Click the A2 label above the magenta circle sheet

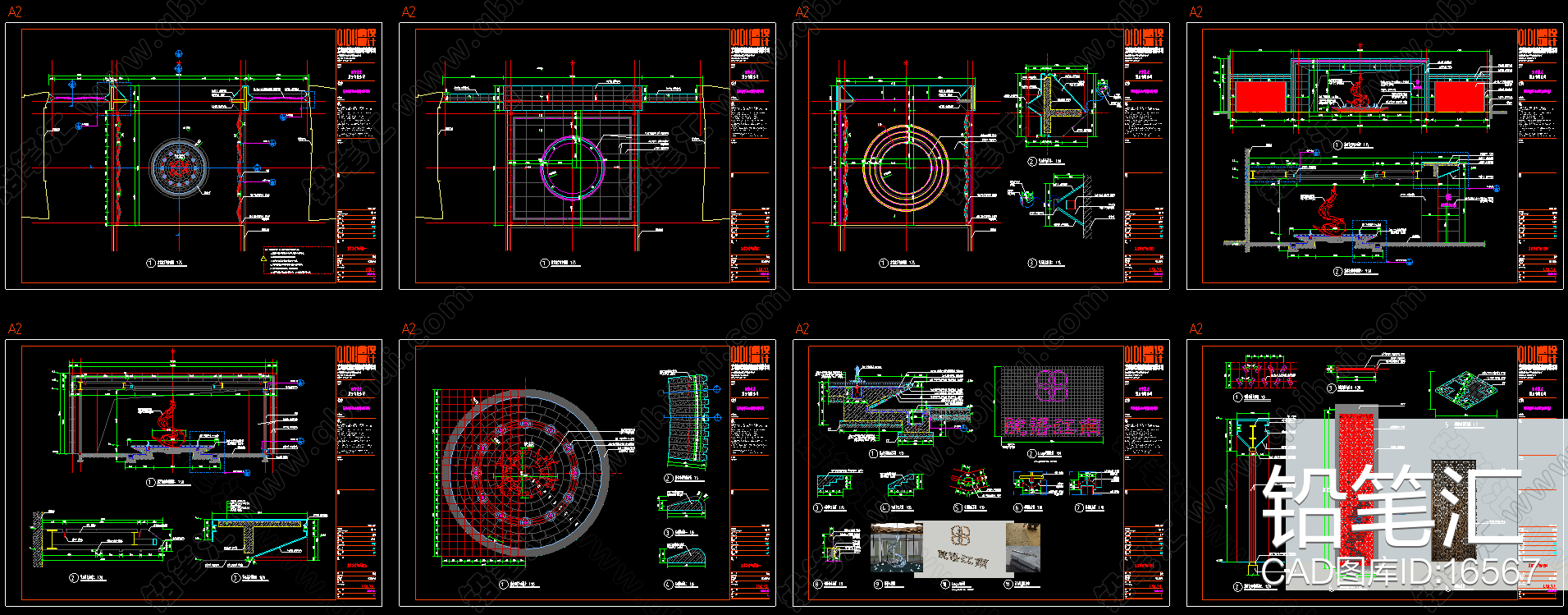(x=409, y=11)
